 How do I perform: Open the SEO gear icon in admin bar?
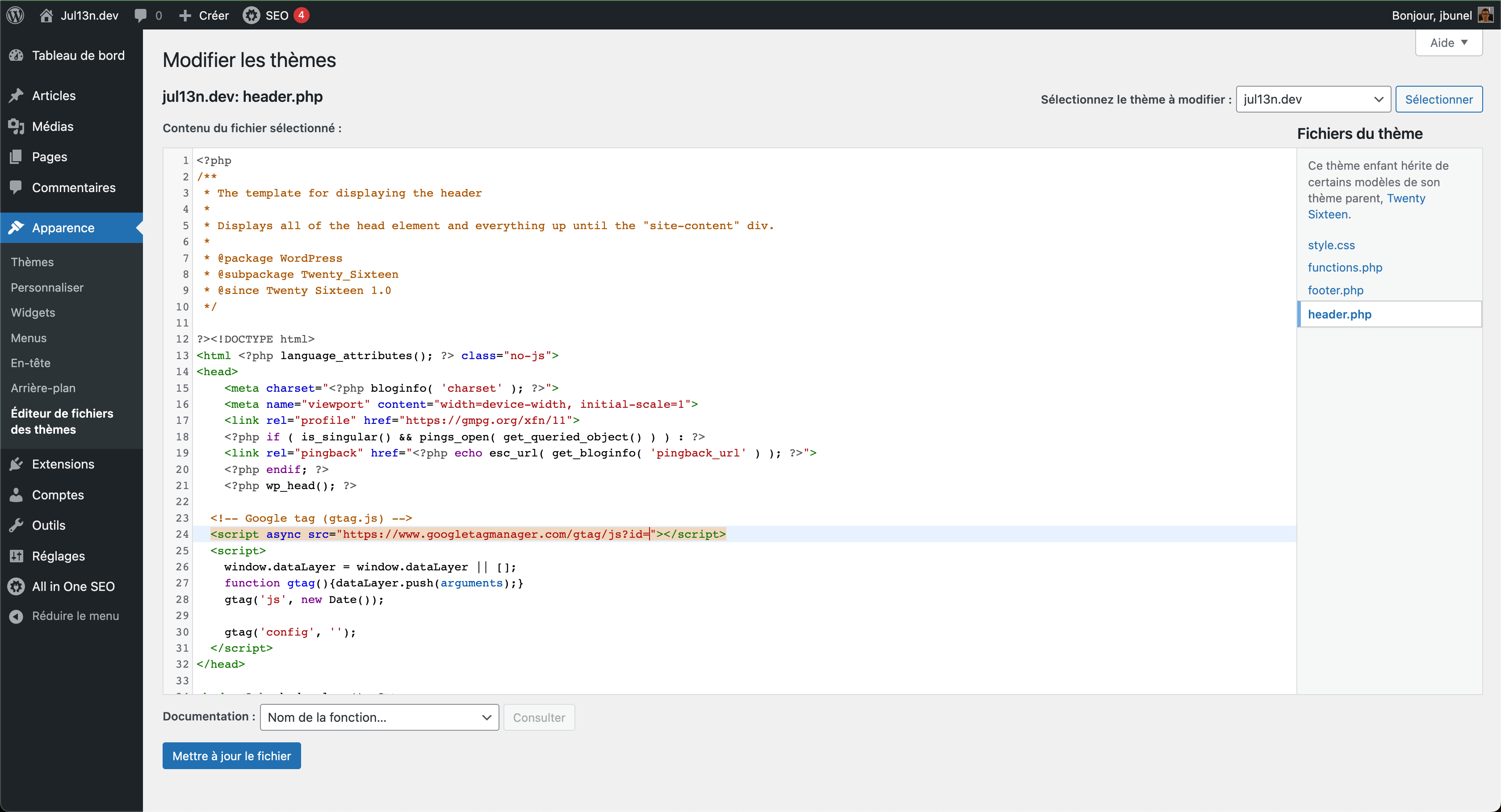pos(251,15)
